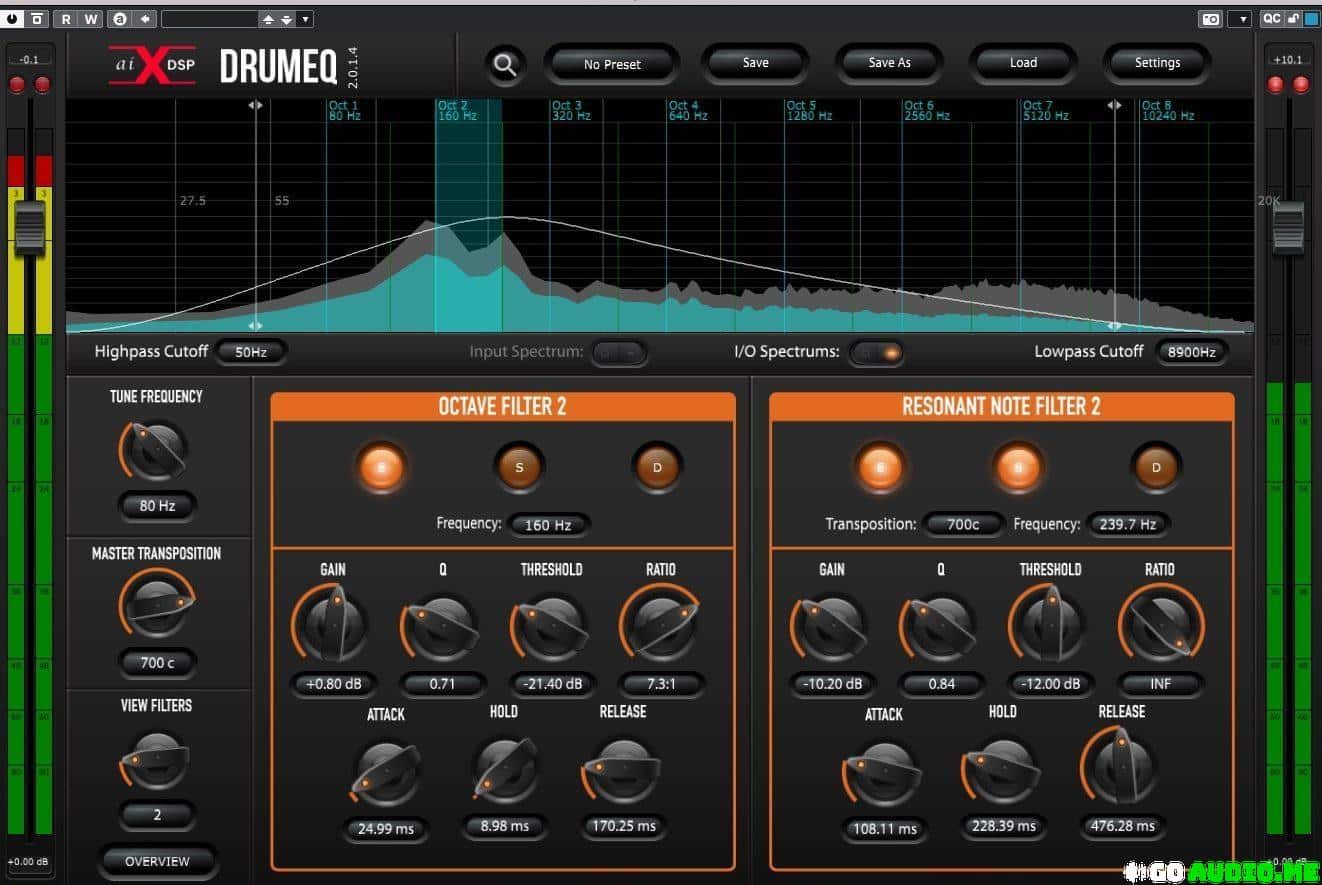Click the Highpass Cutoff 50Hz value
1322x885 pixels.
point(251,352)
